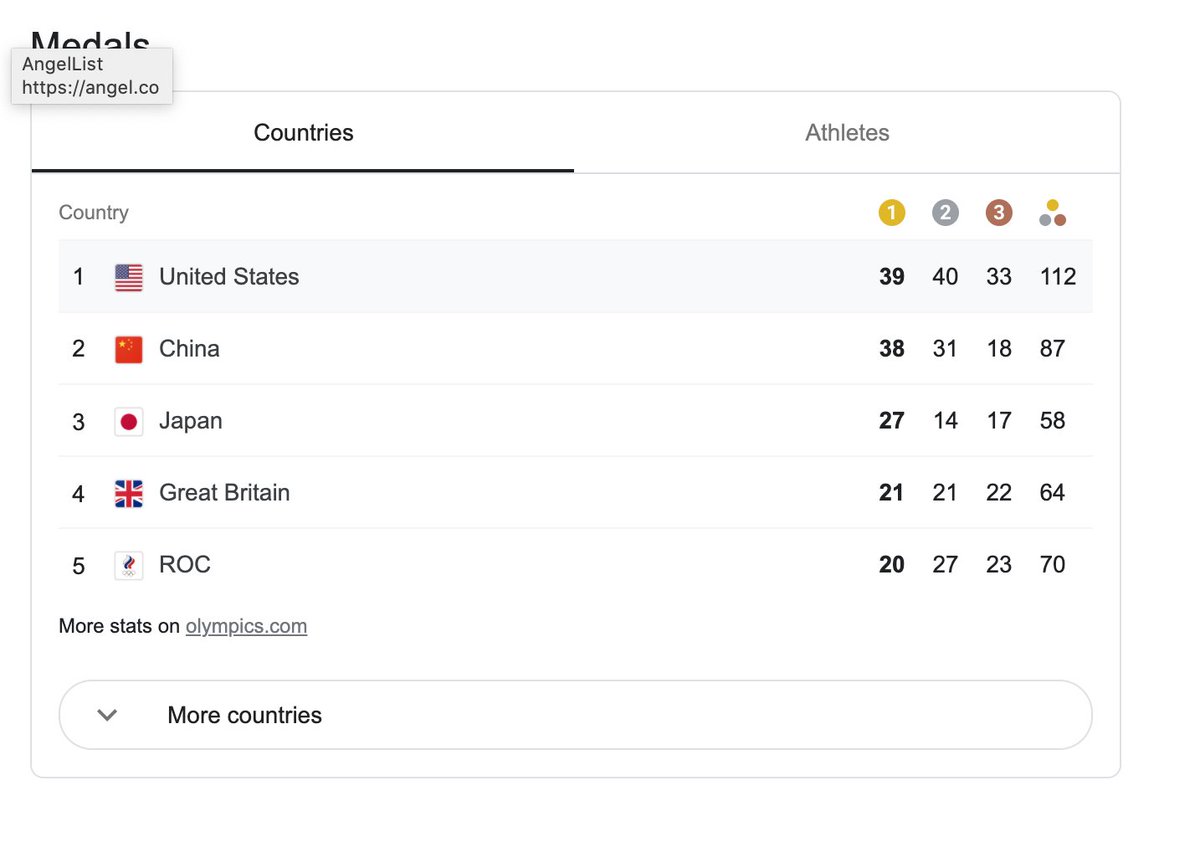
Task: Click the China flag icon
Action: pyautogui.click(x=129, y=349)
